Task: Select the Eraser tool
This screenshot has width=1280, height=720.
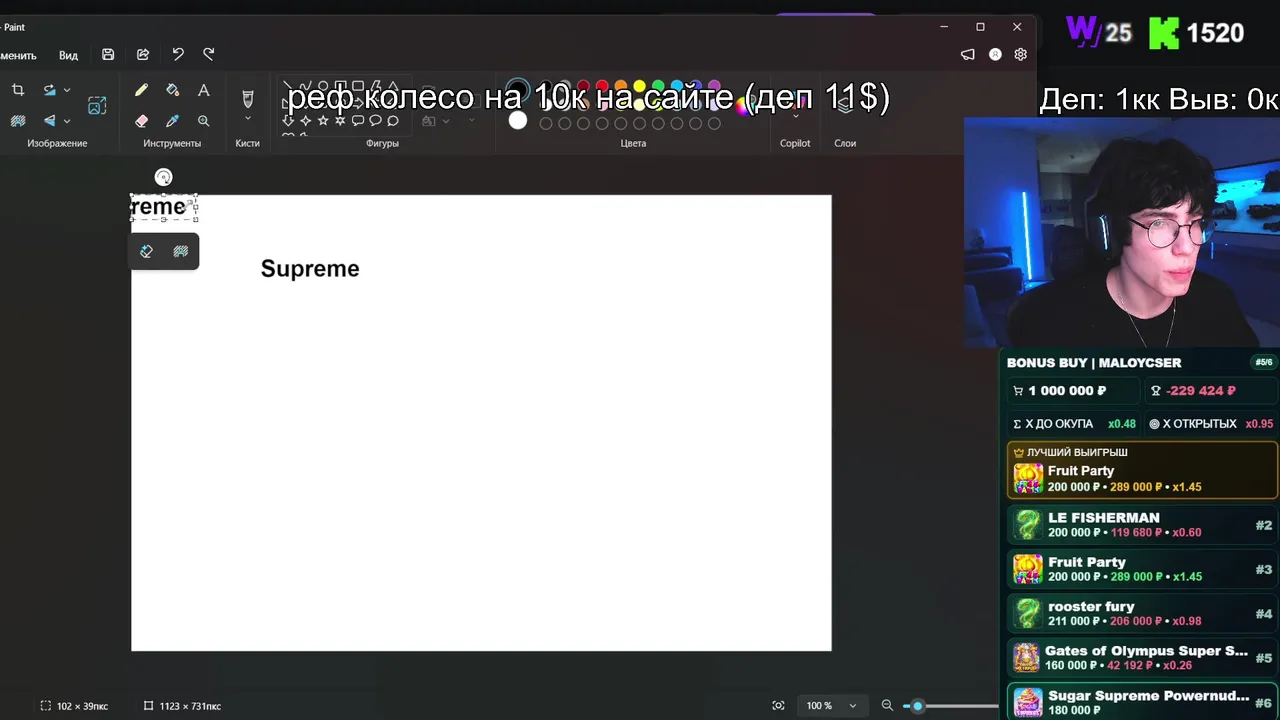Action: coord(141,120)
